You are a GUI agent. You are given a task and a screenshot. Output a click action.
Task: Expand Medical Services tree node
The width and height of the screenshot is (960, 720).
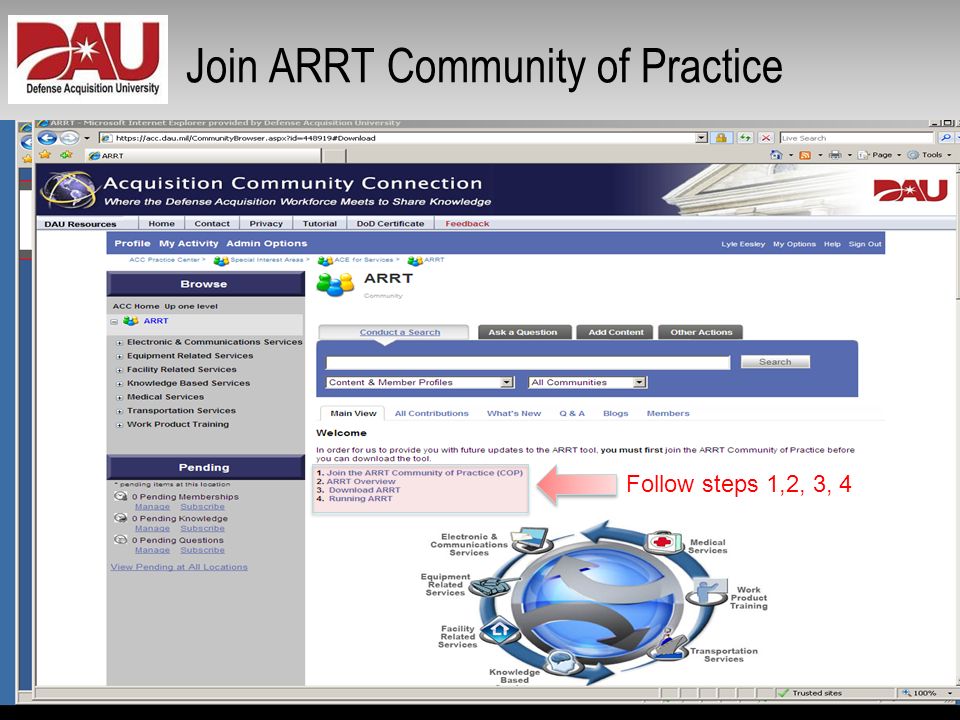pos(119,397)
